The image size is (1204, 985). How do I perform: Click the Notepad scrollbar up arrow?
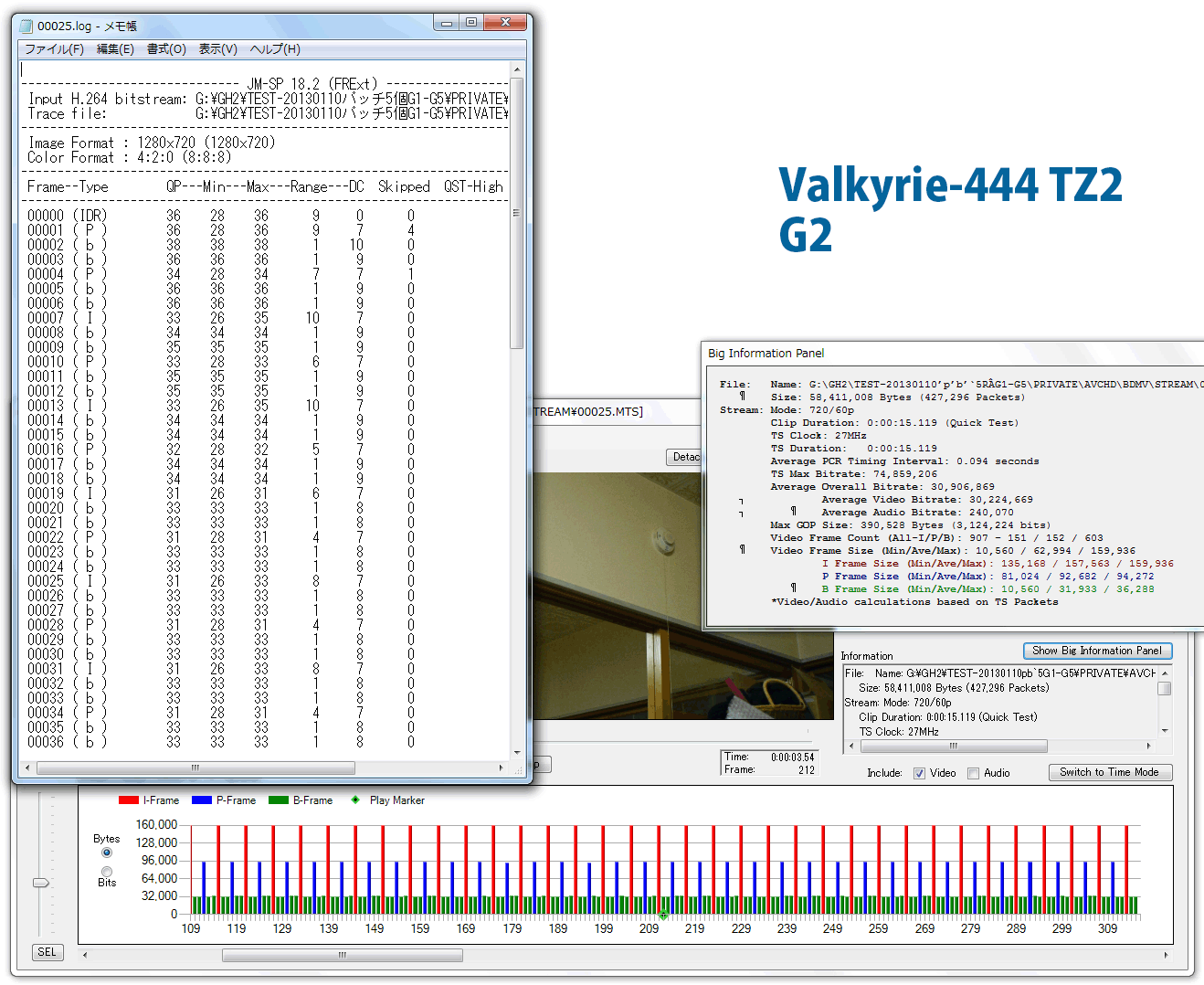(517, 69)
